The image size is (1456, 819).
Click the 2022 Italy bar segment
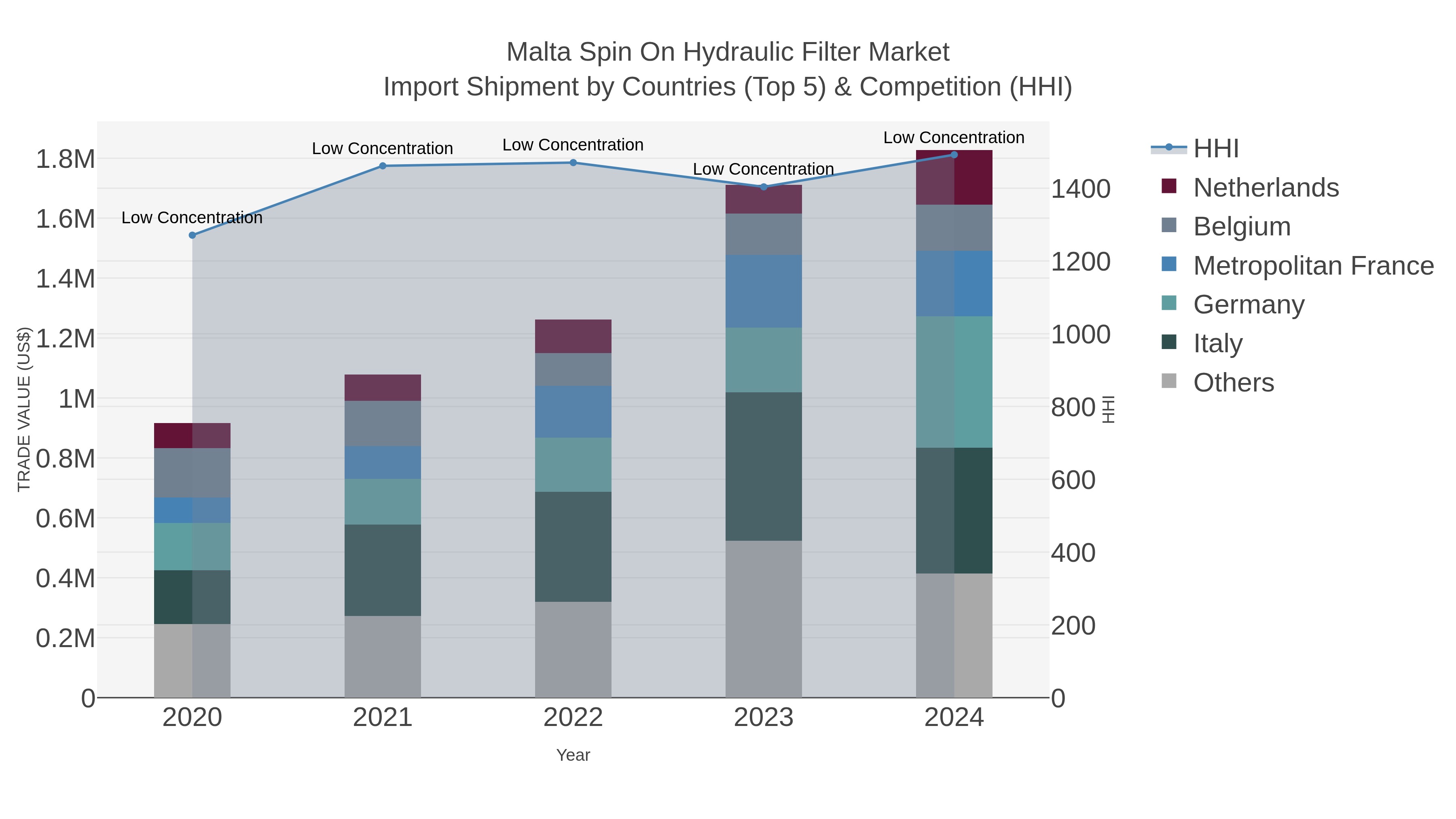tap(573, 547)
